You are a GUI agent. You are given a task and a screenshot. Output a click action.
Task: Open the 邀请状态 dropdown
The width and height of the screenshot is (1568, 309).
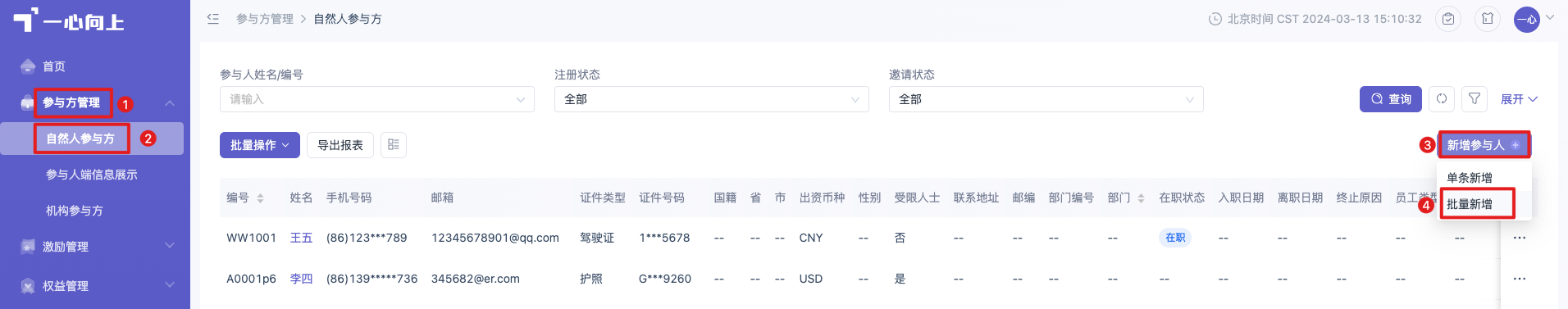(1046, 99)
